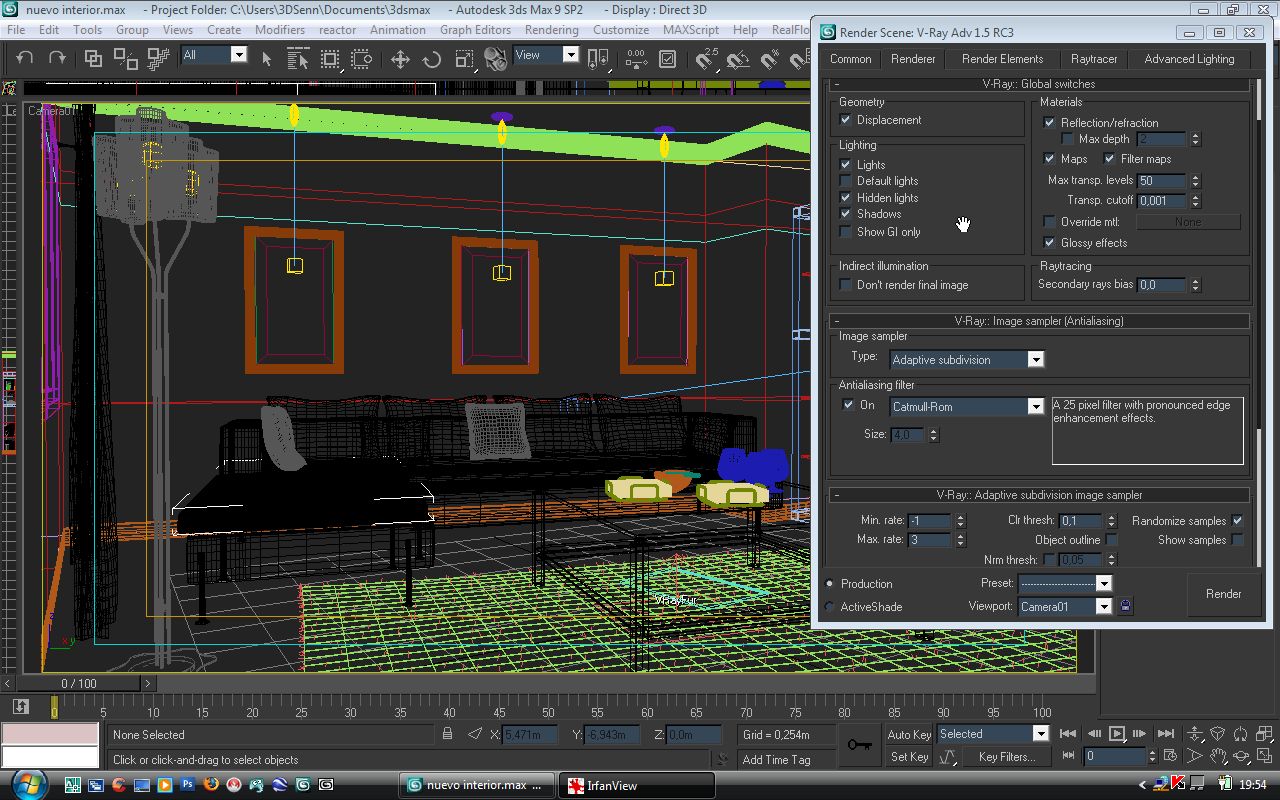Activate the Rotate tool
Image resolution: width=1280 pixels, height=800 pixels.
pos(432,59)
